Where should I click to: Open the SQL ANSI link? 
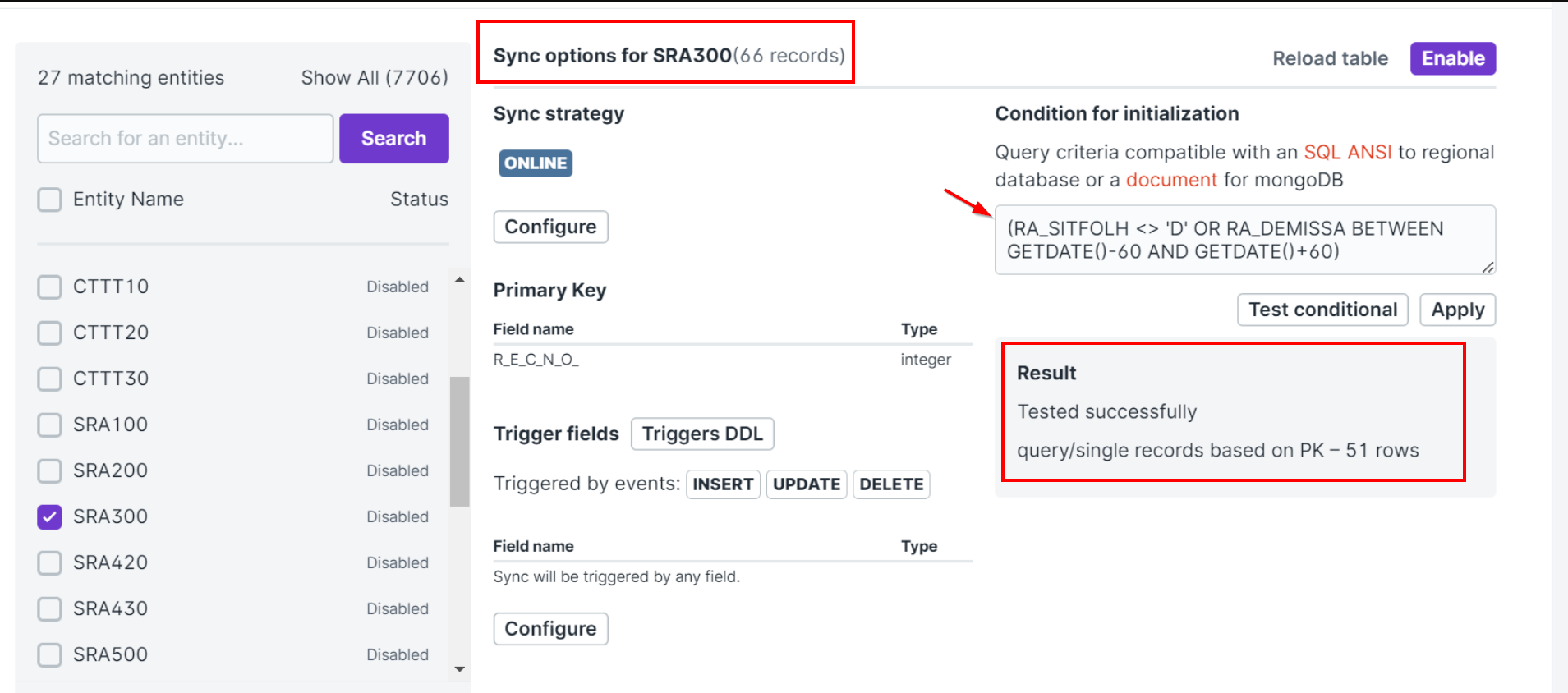tap(1347, 152)
